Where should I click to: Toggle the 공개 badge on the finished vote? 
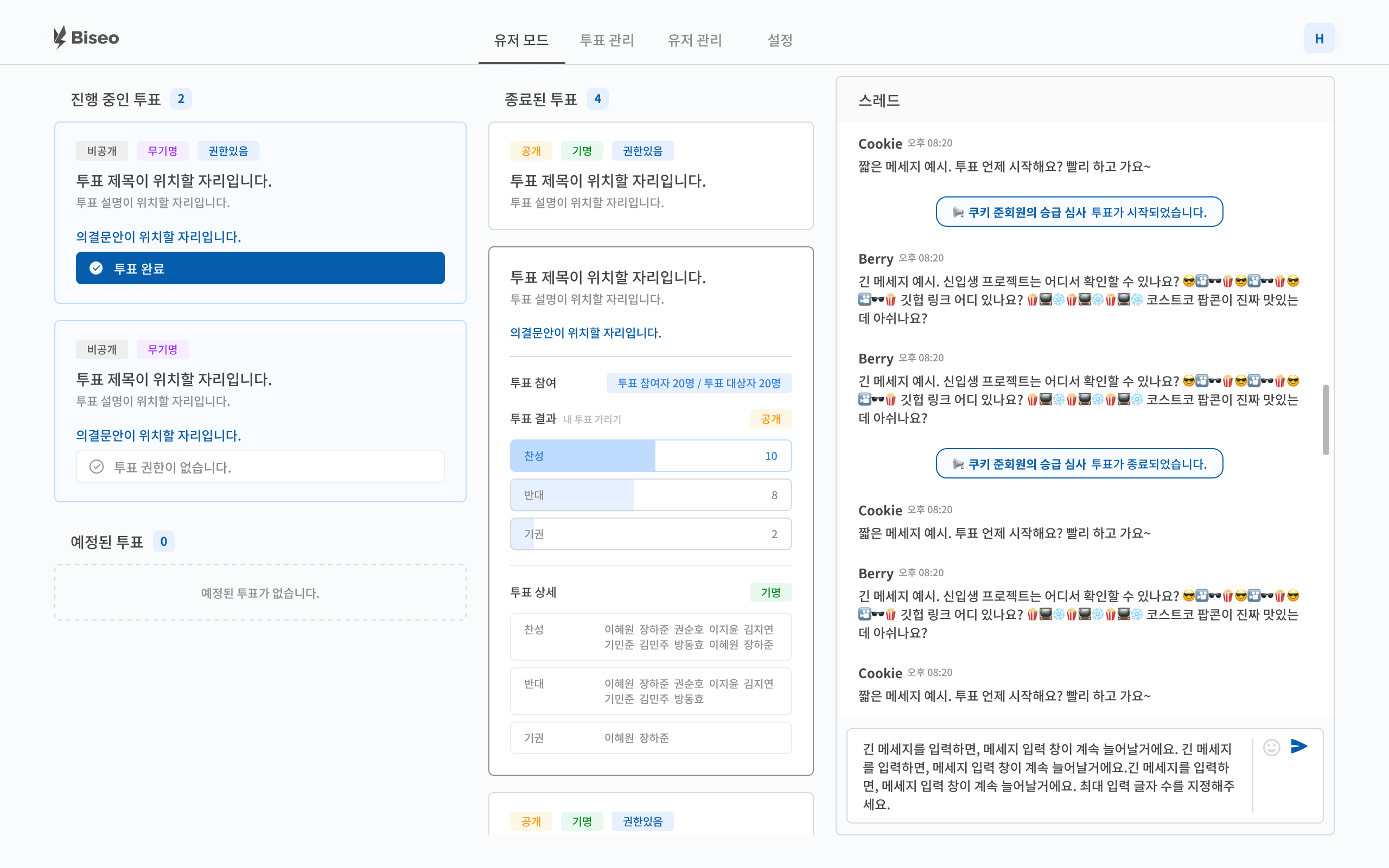(x=531, y=150)
